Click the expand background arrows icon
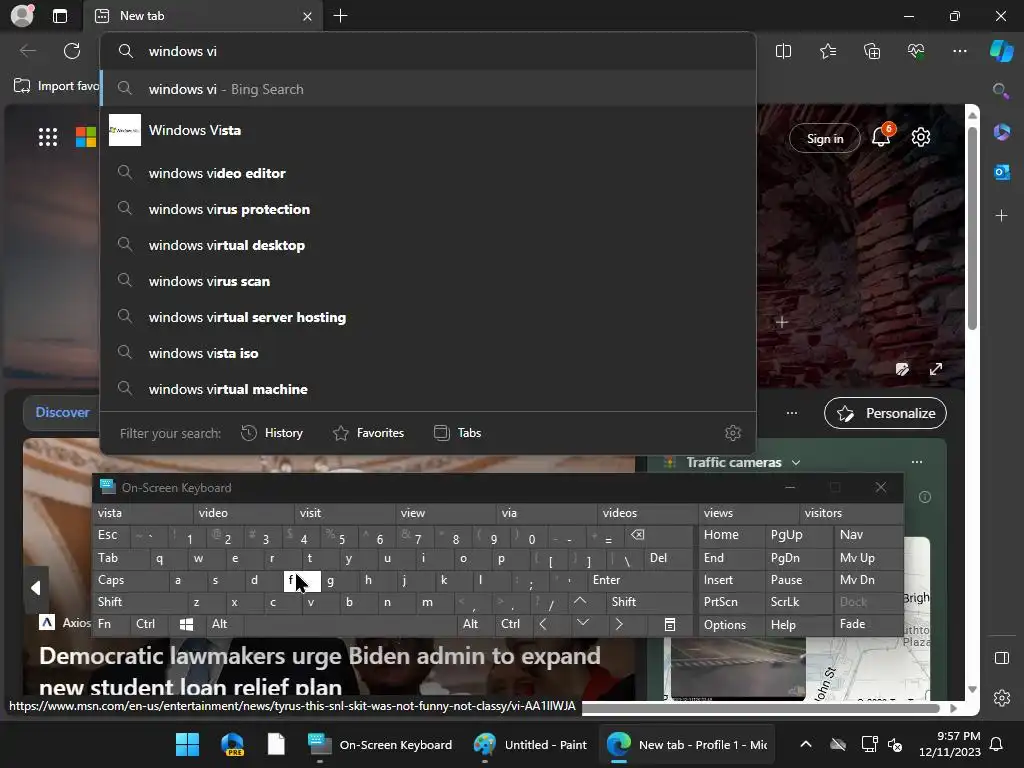The width and height of the screenshot is (1024, 768). pyautogui.click(x=936, y=369)
